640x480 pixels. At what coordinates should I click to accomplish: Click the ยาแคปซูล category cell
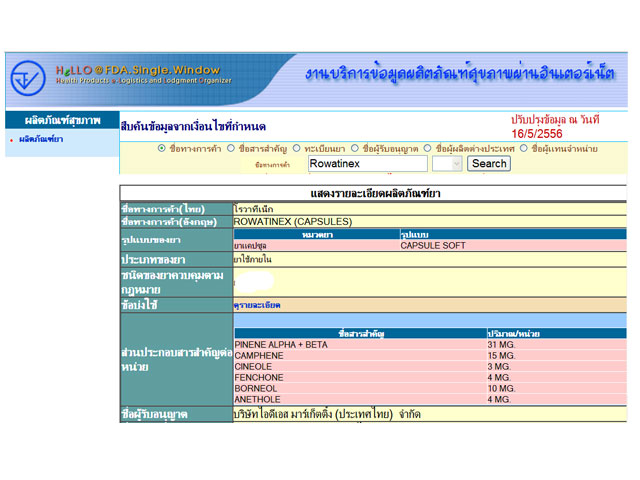317,245
